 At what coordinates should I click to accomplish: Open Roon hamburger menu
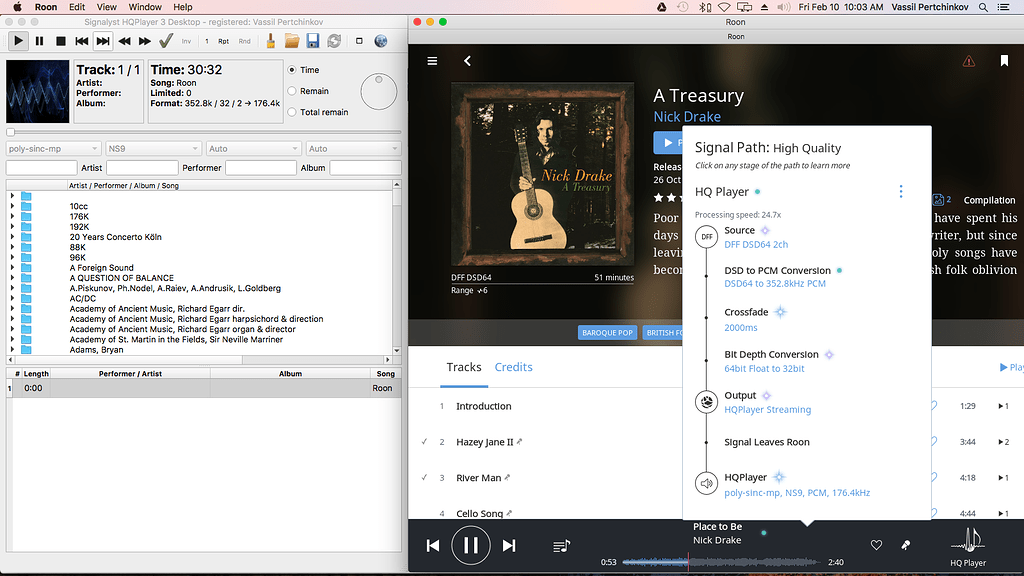[432, 61]
